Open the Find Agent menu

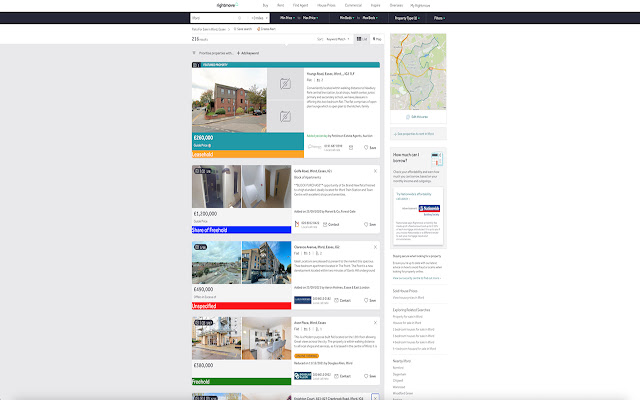pyautogui.click(x=300, y=5)
